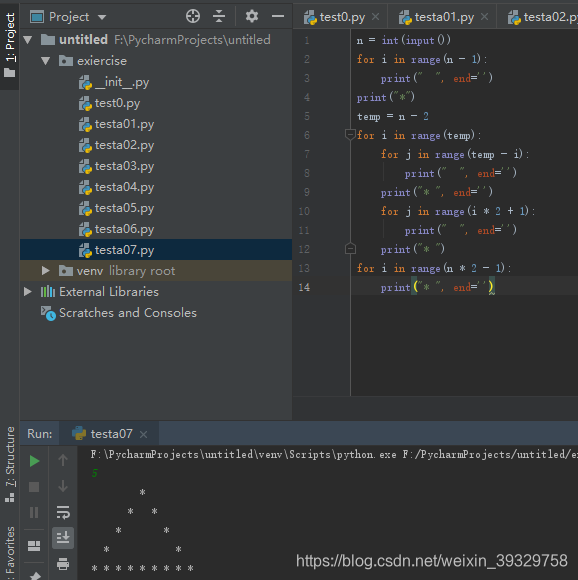Toggle soft-wrap in run console

coord(63,512)
